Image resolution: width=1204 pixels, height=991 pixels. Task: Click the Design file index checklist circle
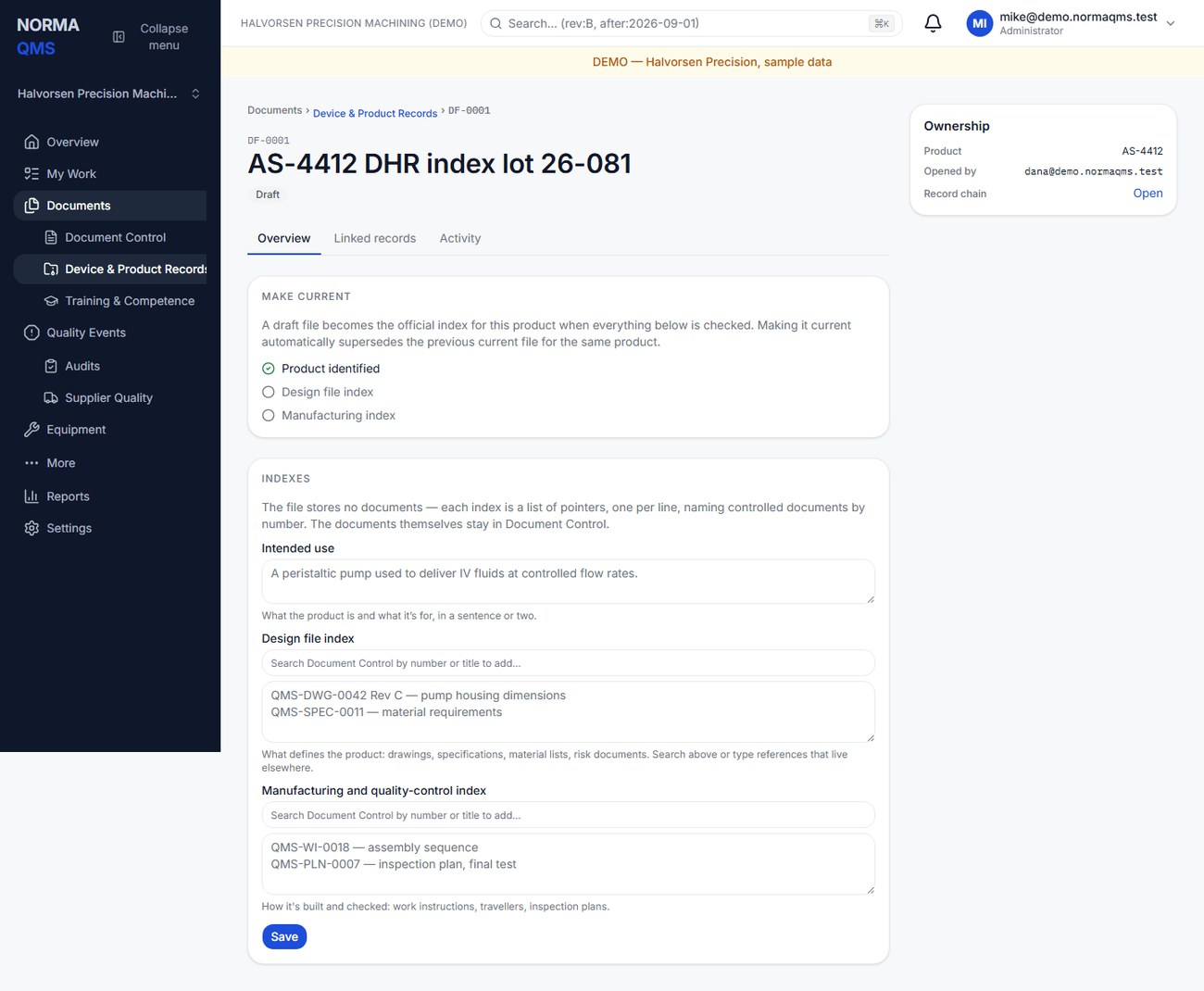click(269, 392)
